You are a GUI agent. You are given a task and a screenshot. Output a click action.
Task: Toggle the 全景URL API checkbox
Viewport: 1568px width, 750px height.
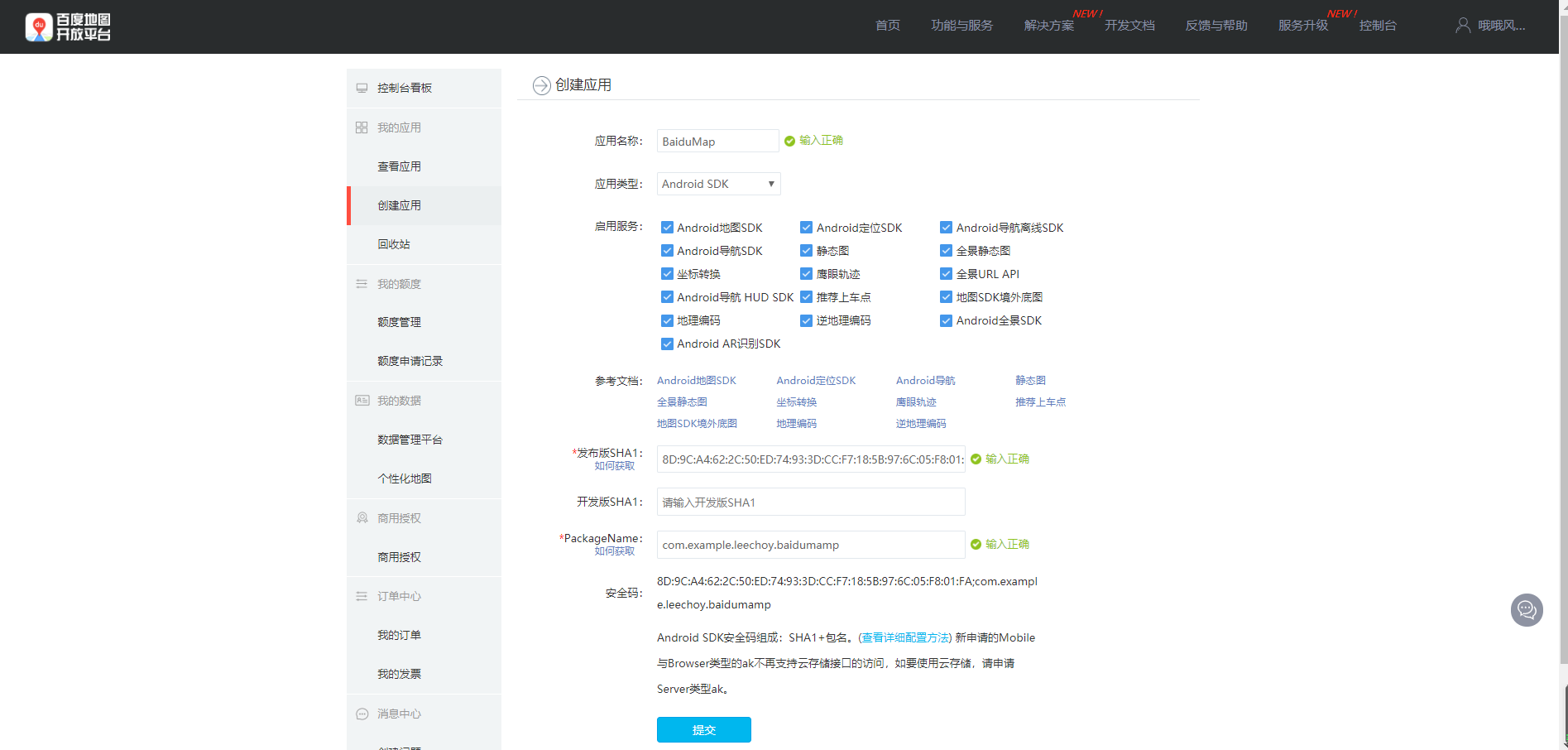tap(946, 274)
